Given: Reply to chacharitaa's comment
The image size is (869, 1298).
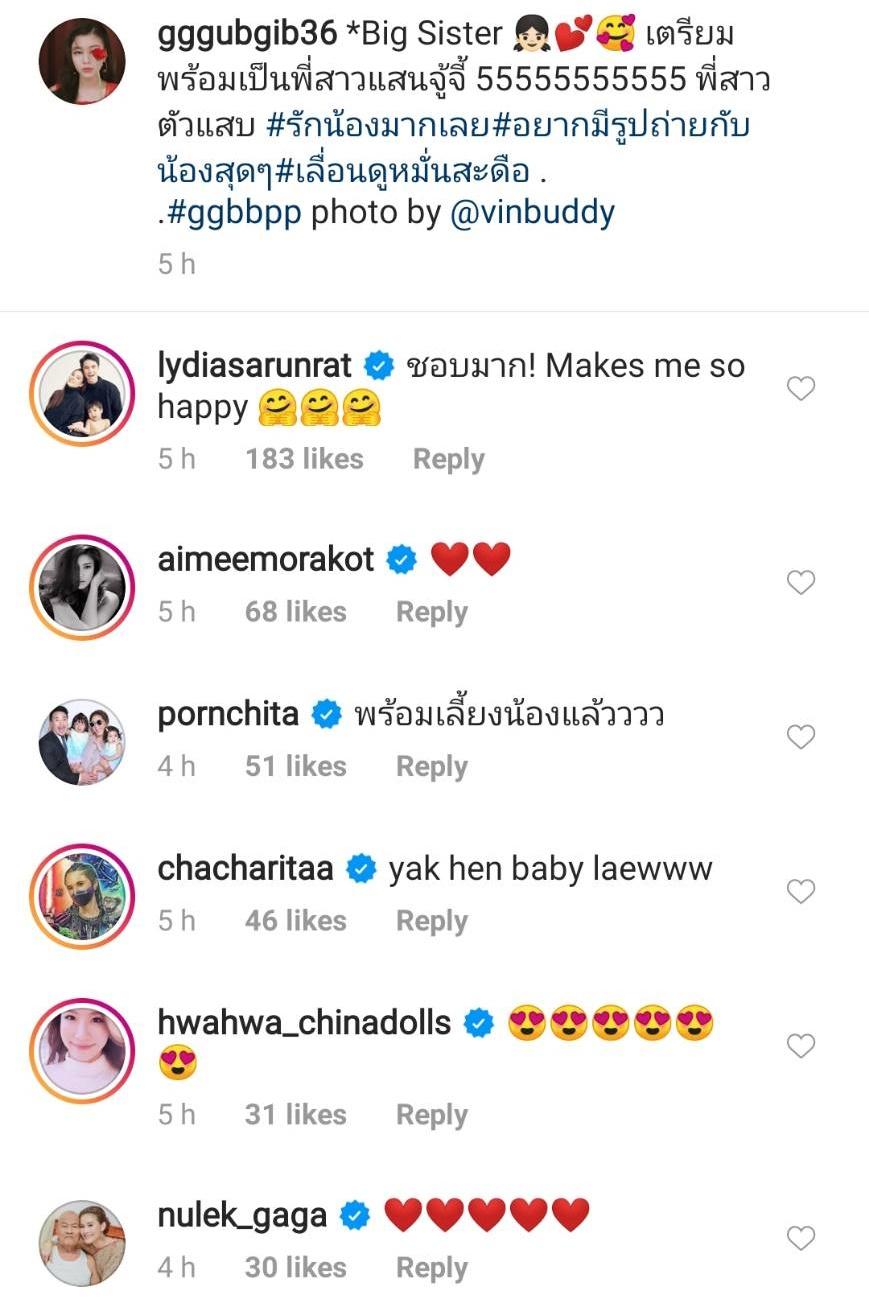Looking at the screenshot, I should point(431,920).
